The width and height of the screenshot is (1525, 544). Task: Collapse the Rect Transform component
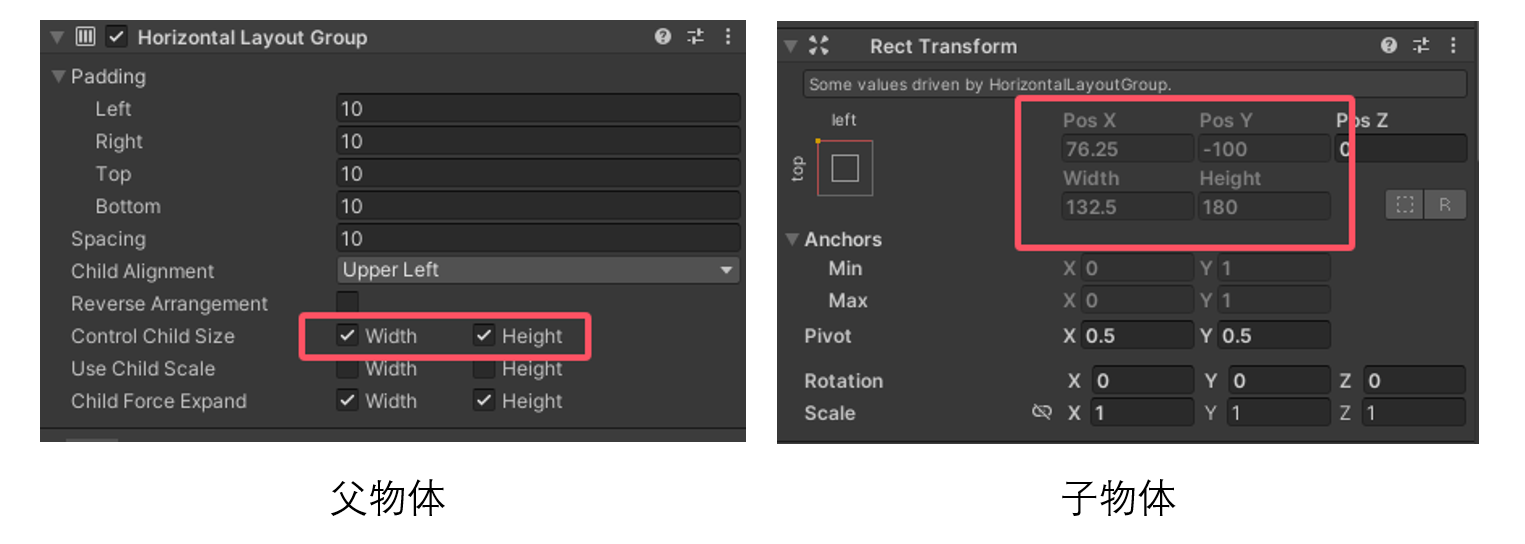[x=791, y=46]
